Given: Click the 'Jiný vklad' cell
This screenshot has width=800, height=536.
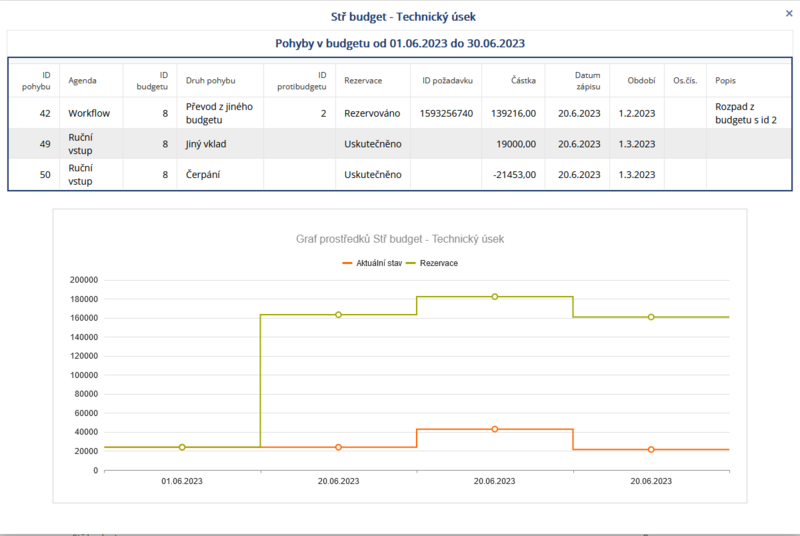Looking at the screenshot, I should click(206, 144).
